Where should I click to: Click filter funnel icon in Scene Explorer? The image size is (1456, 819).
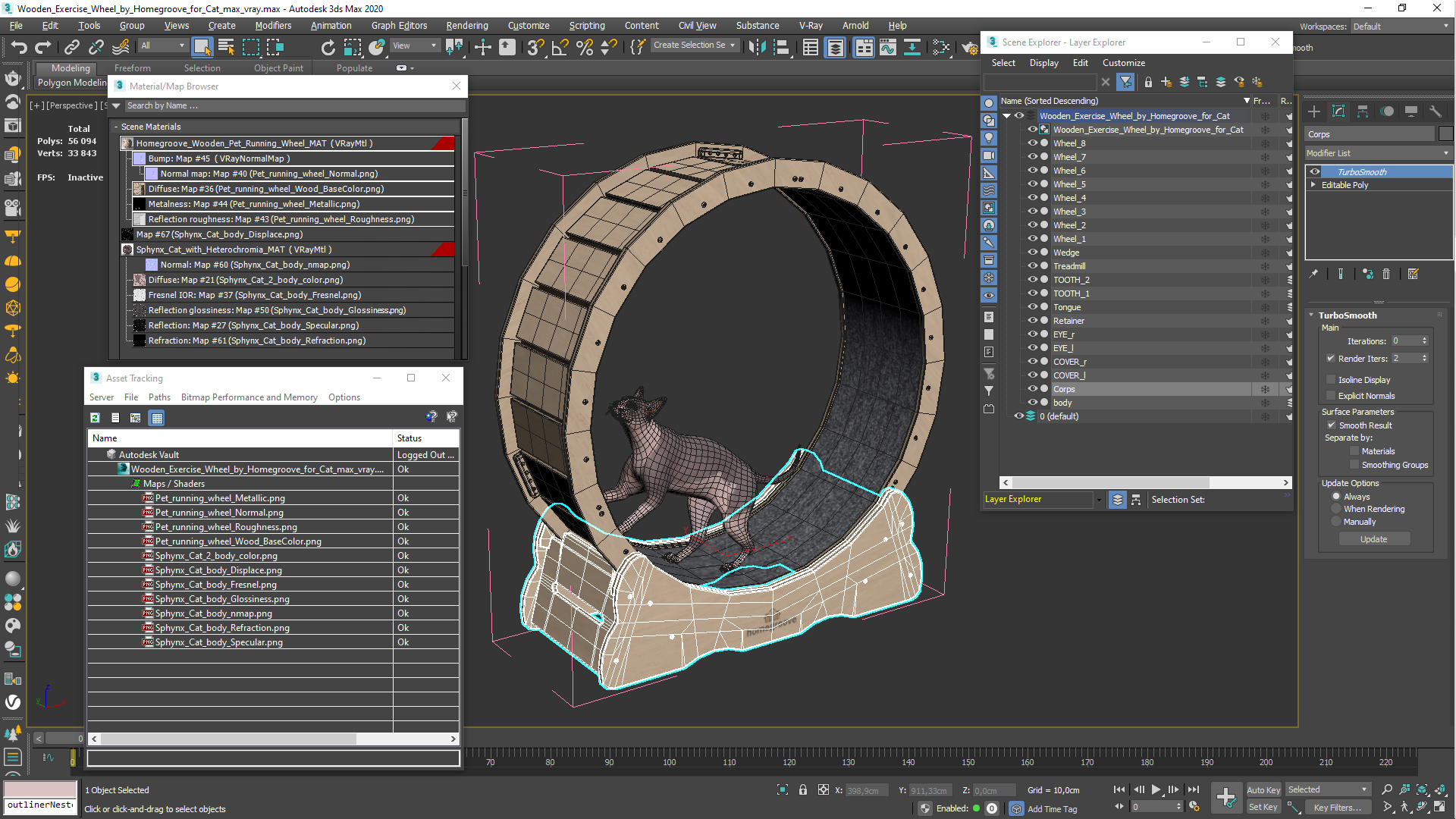(x=1126, y=82)
